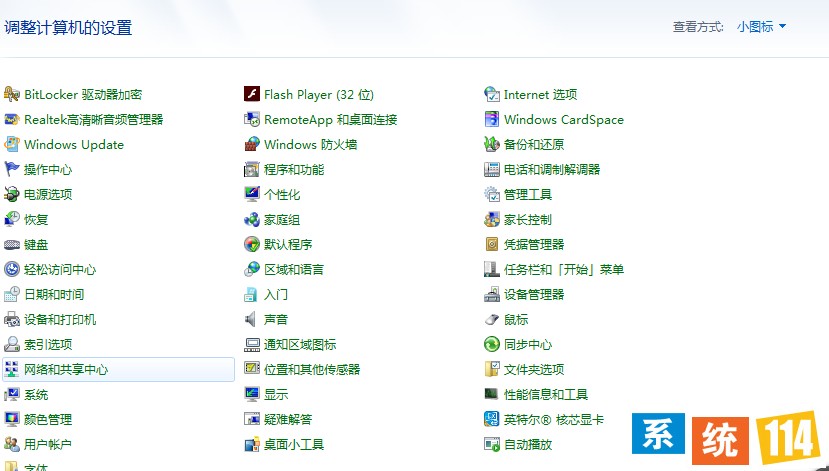
Task: Click the Windows 防火墙 icon
Action: tap(252, 144)
